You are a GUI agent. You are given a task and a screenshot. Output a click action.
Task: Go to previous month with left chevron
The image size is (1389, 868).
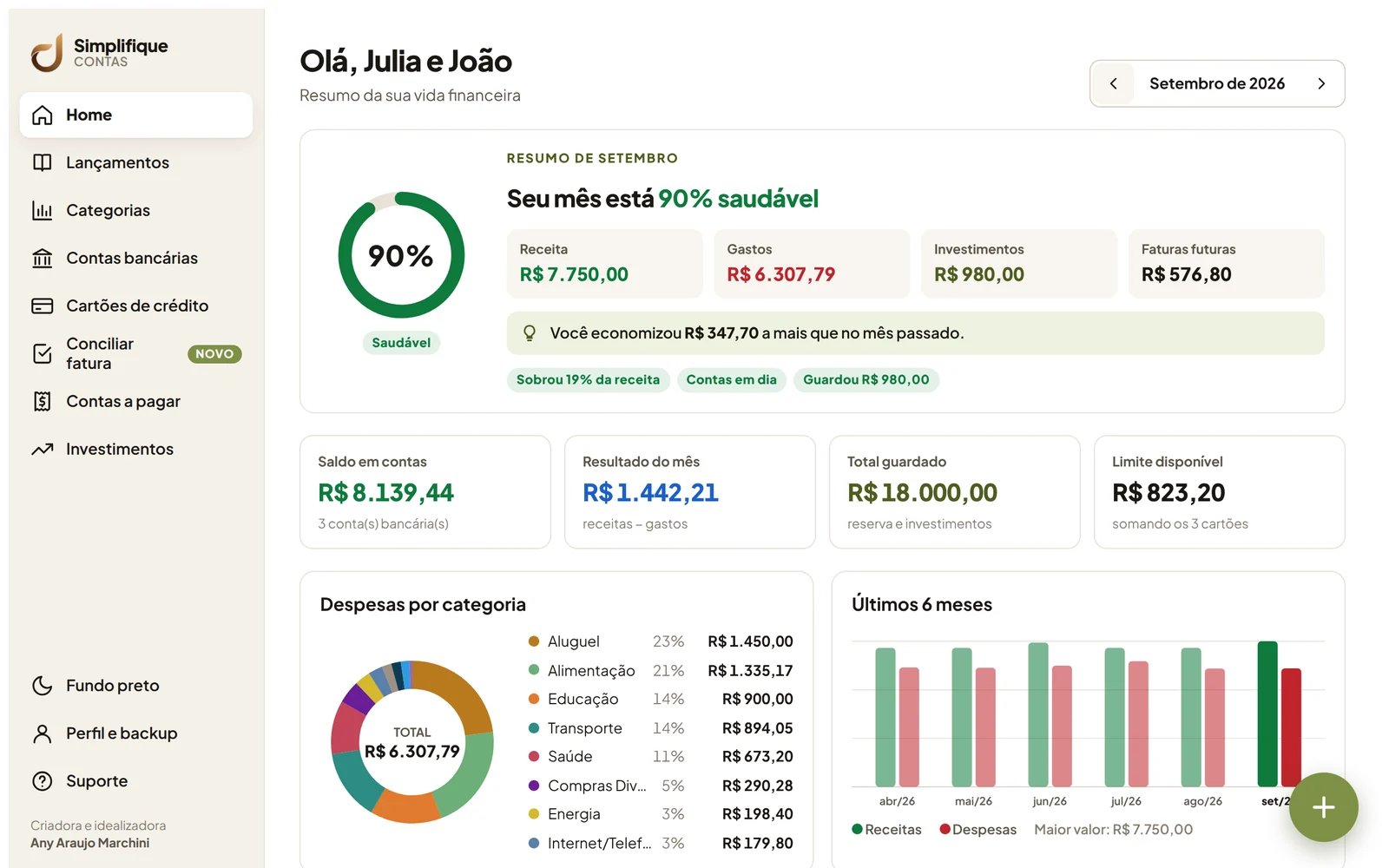tap(1113, 83)
